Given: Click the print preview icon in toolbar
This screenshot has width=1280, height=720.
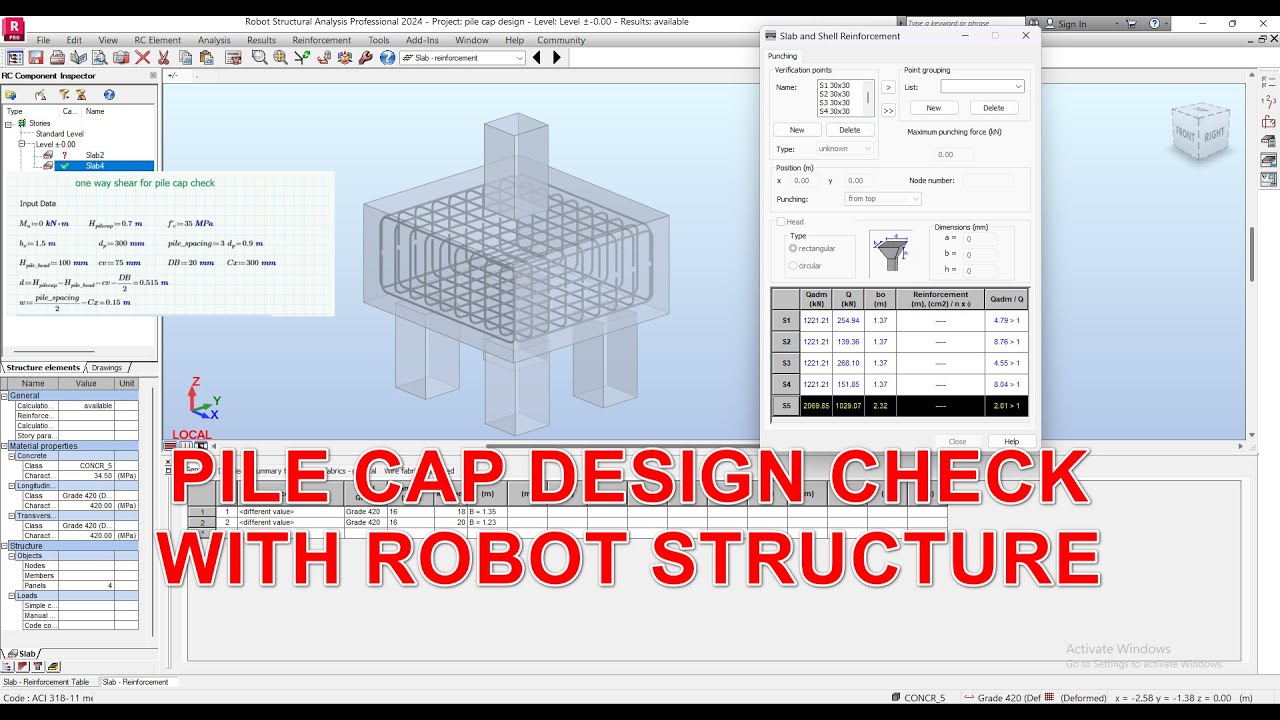Looking at the screenshot, I should click(100, 58).
